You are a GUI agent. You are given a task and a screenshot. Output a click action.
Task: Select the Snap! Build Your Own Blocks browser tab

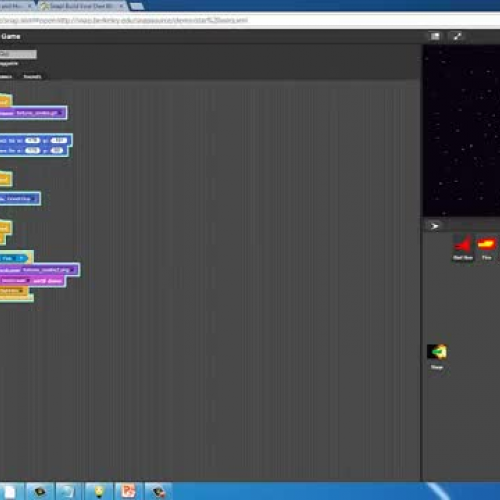click(x=81, y=6)
